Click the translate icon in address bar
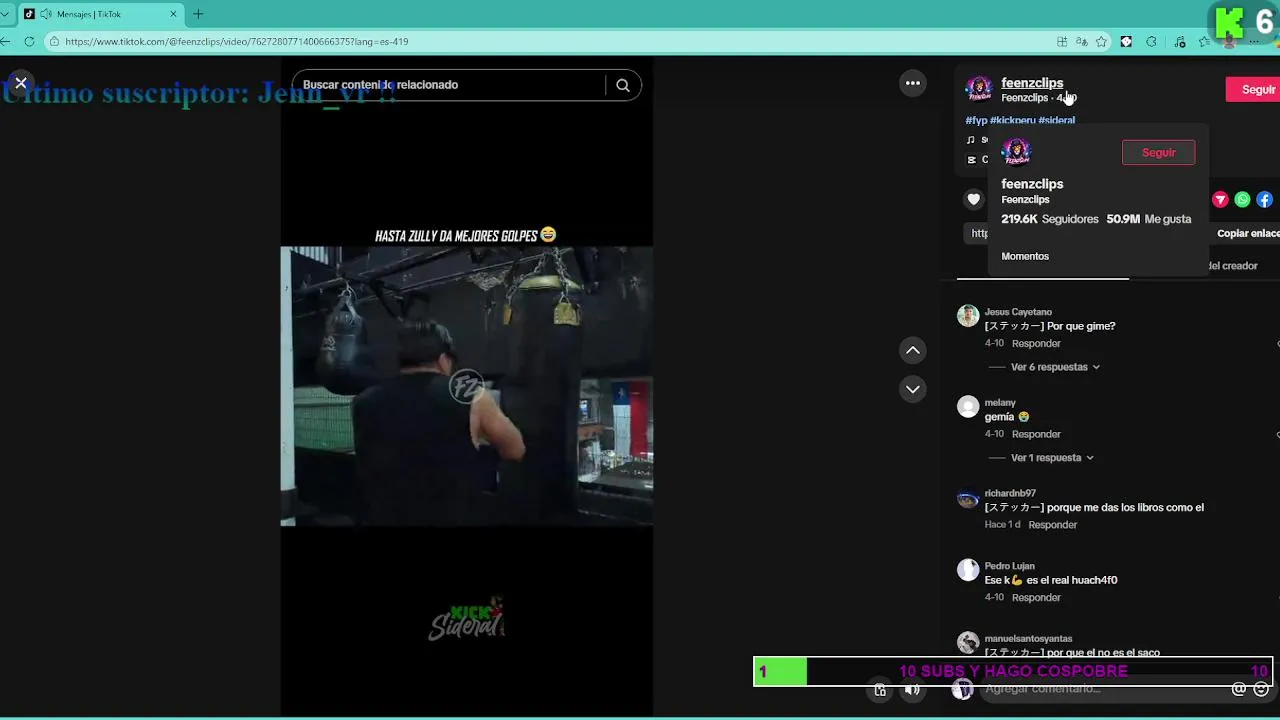1280x720 pixels. click(x=1081, y=41)
